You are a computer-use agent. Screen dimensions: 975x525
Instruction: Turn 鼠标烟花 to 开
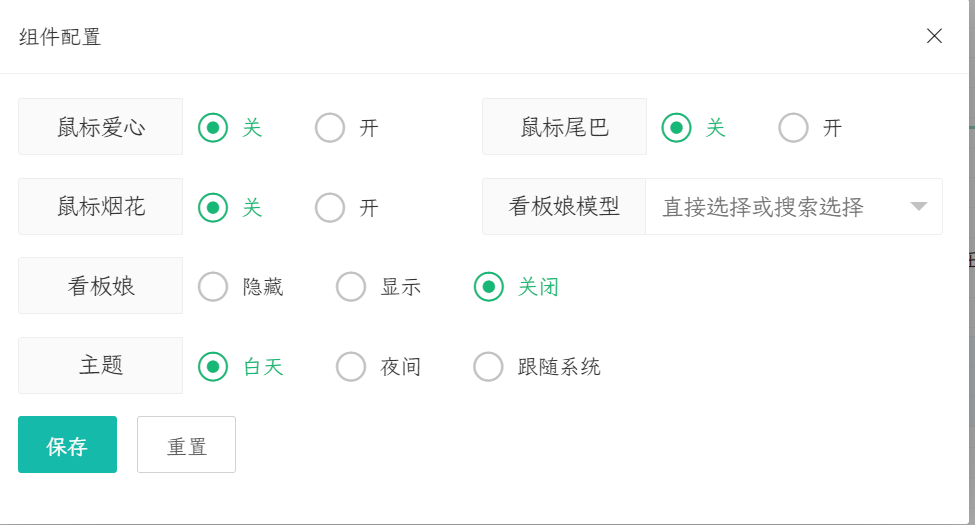coord(330,208)
